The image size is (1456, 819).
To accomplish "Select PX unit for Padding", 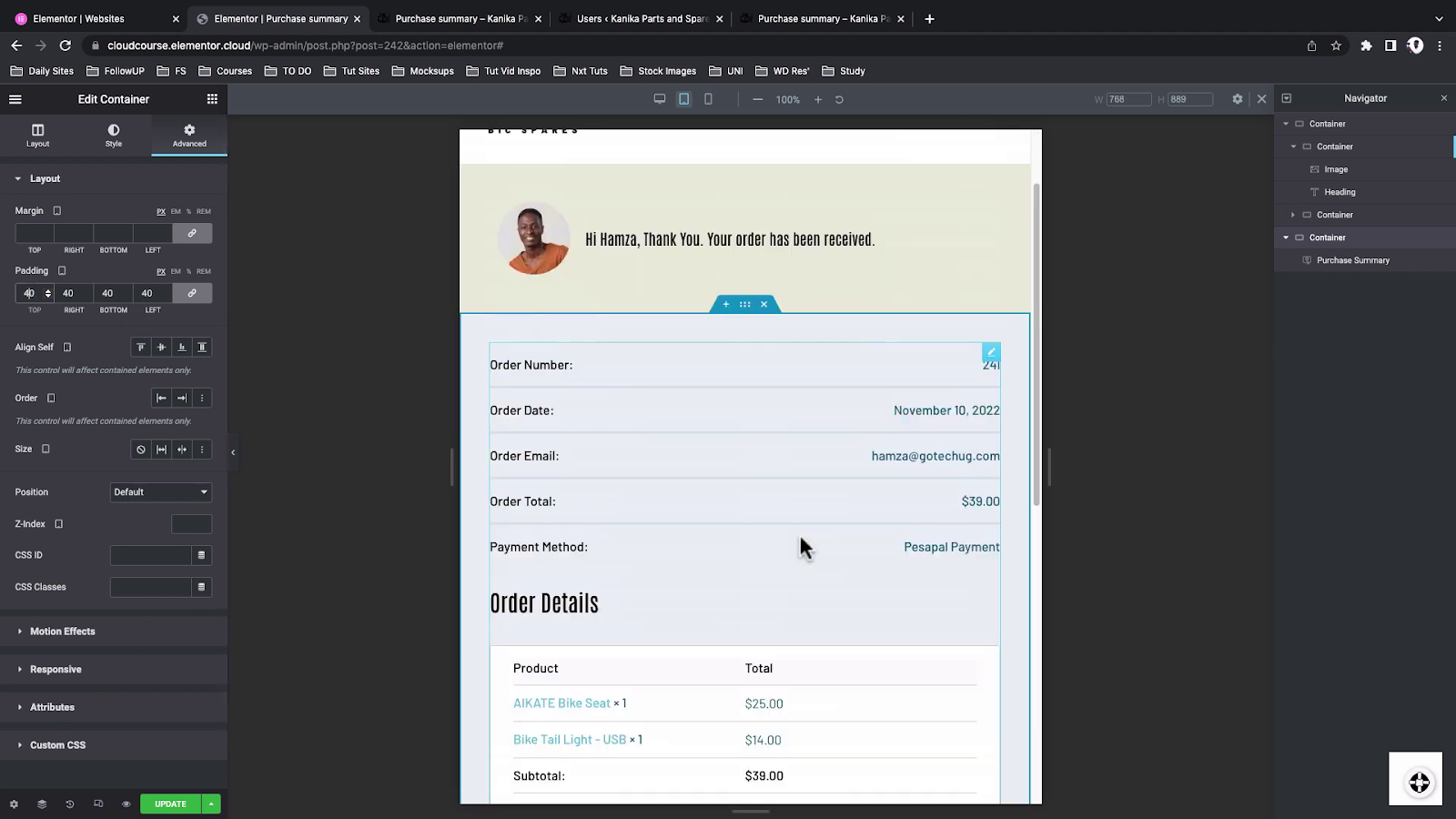I will [x=161, y=271].
